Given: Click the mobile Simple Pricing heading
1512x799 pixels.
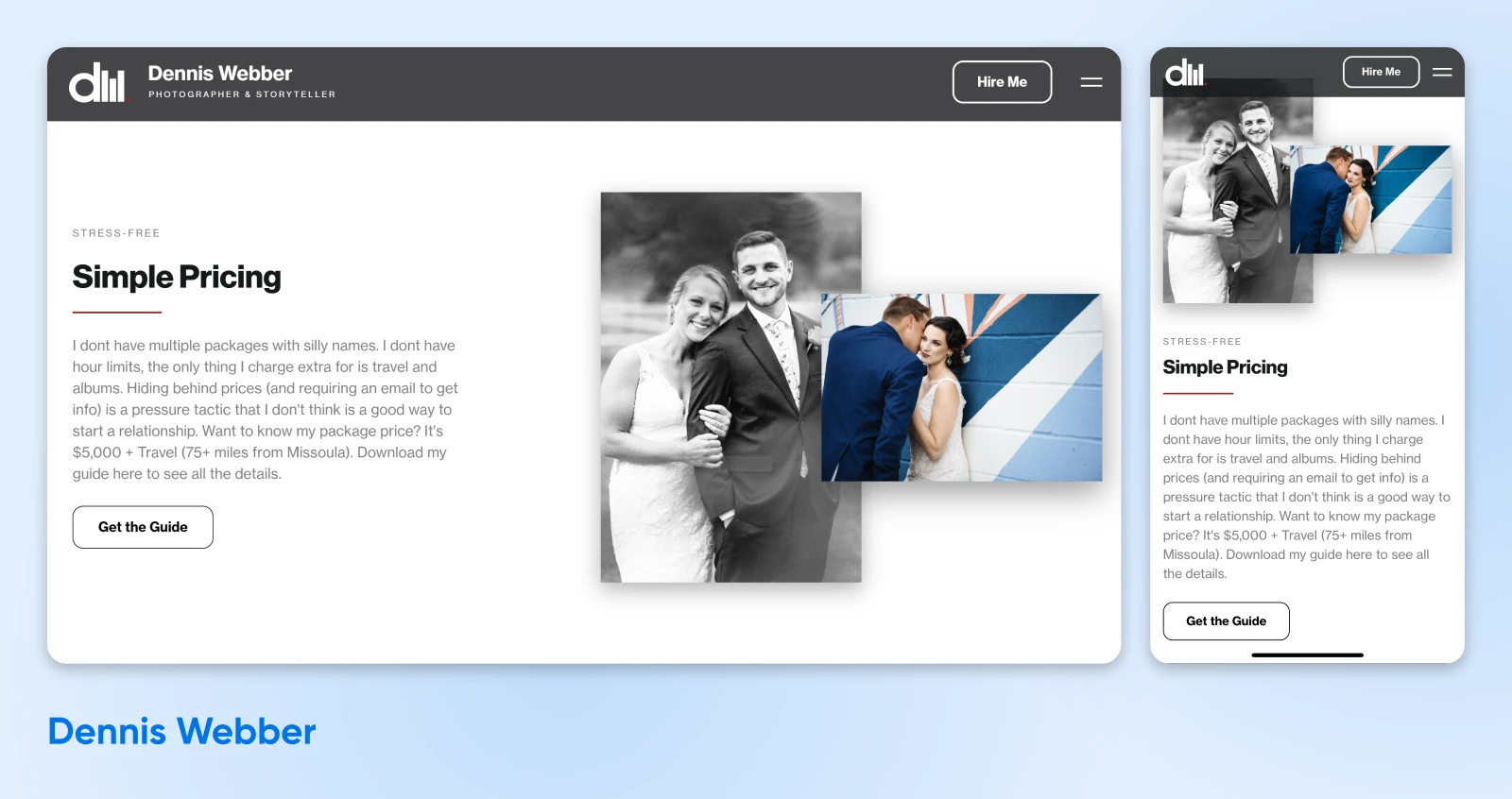Looking at the screenshot, I should tap(1225, 367).
